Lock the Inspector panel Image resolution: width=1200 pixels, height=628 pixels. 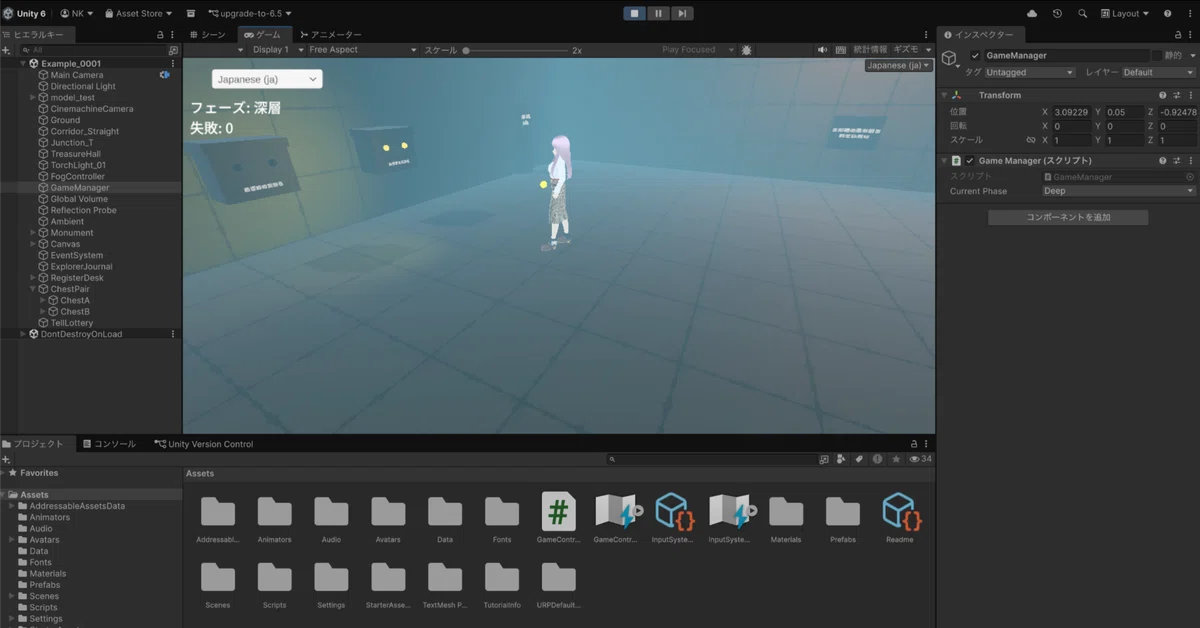tap(1176, 35)
